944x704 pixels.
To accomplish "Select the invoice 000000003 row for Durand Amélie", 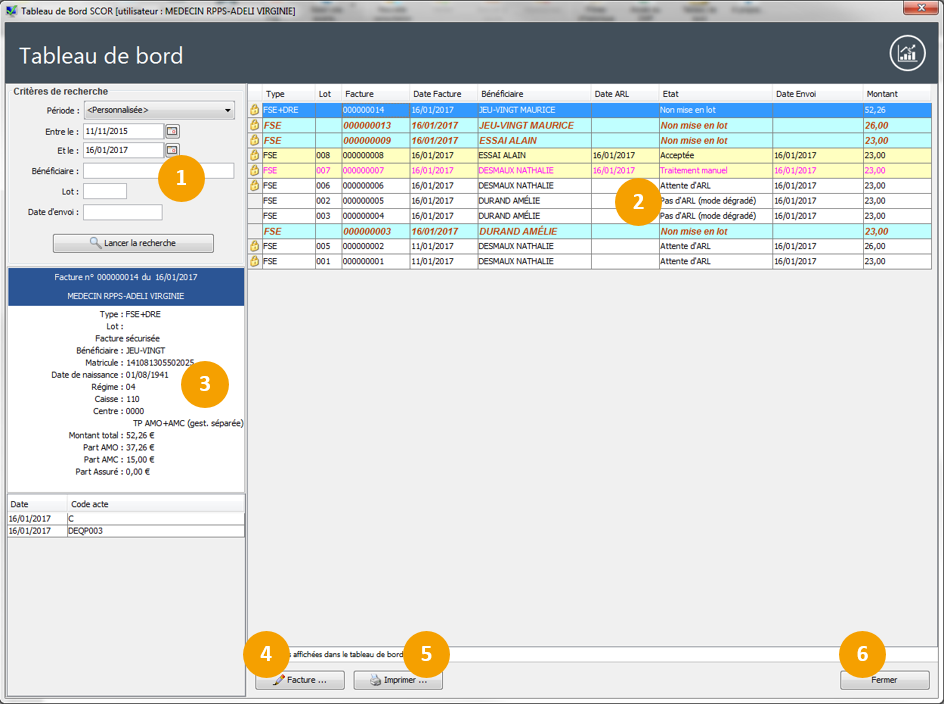I will [x=540, y=231].
